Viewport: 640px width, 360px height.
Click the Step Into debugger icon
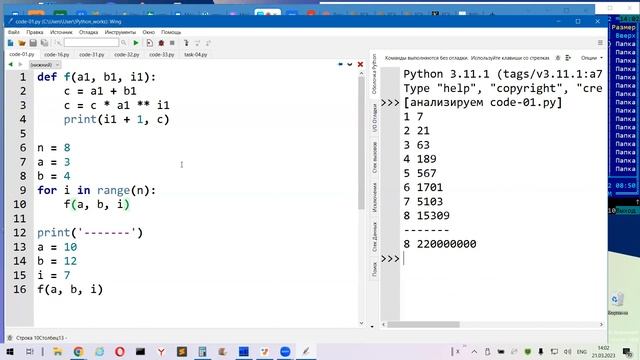(186, 43)
